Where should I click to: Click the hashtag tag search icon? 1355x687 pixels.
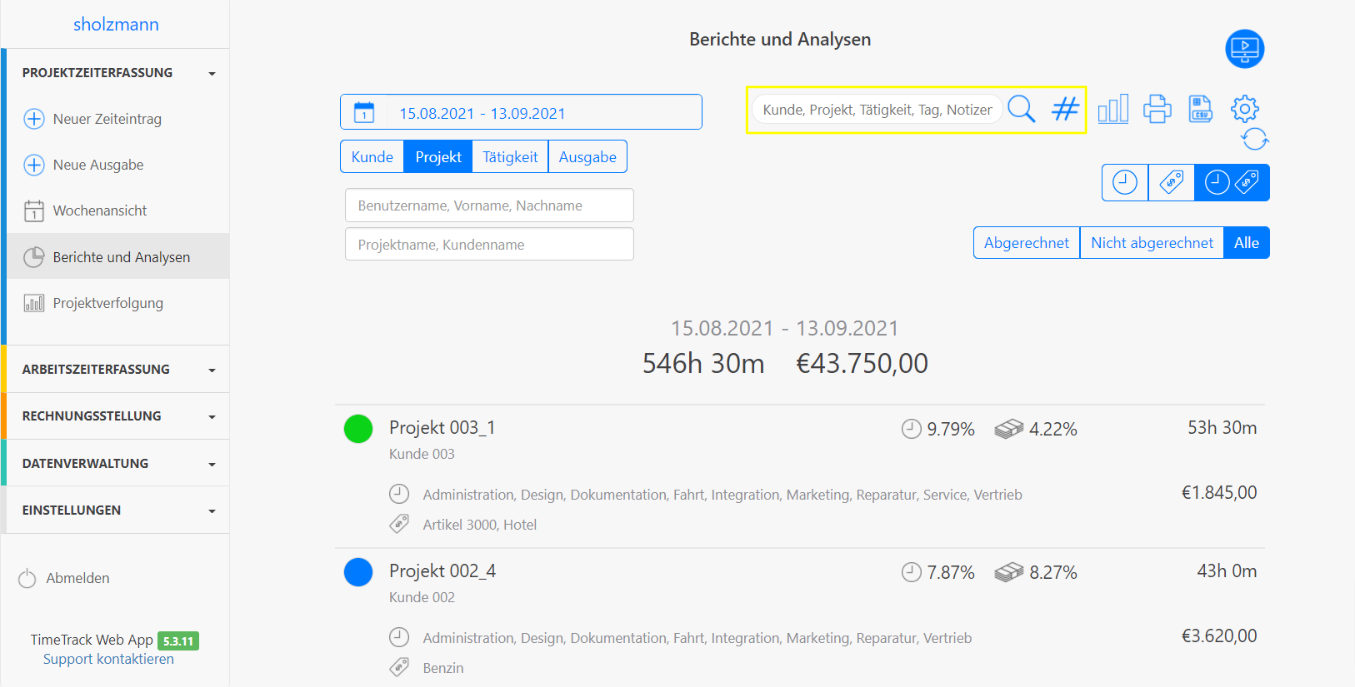point(1063,109)
